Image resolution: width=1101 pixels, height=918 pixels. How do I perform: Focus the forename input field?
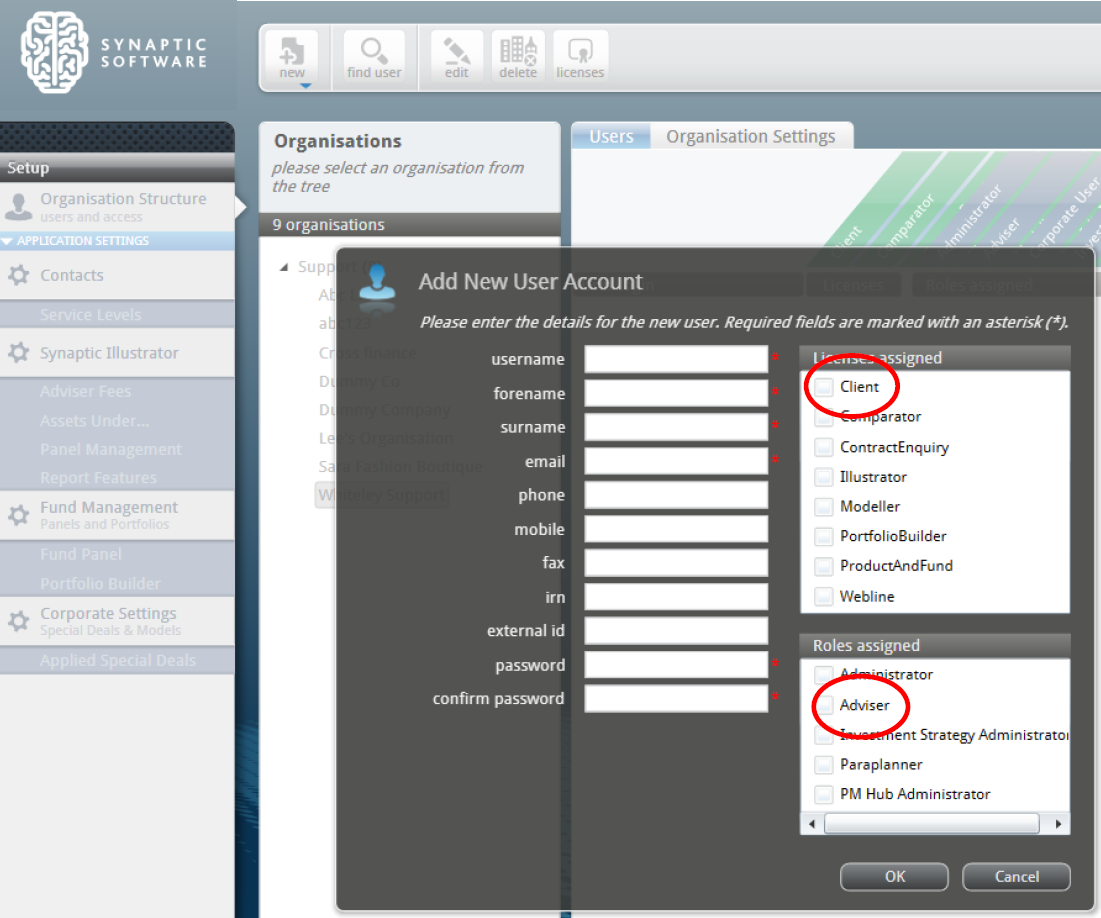pos(675,393)
